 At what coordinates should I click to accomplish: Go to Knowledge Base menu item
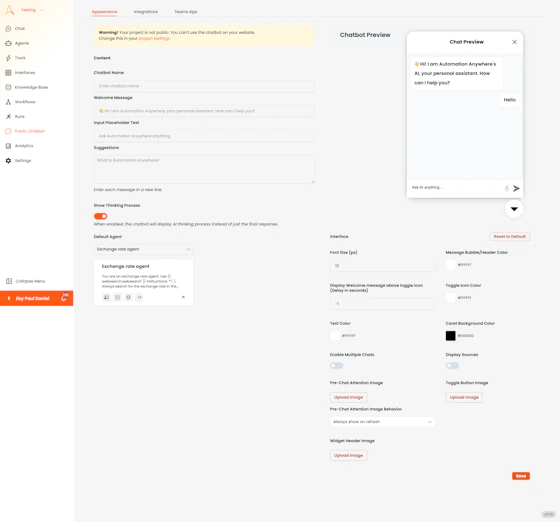pyautogui.click(x=31, y=87)
